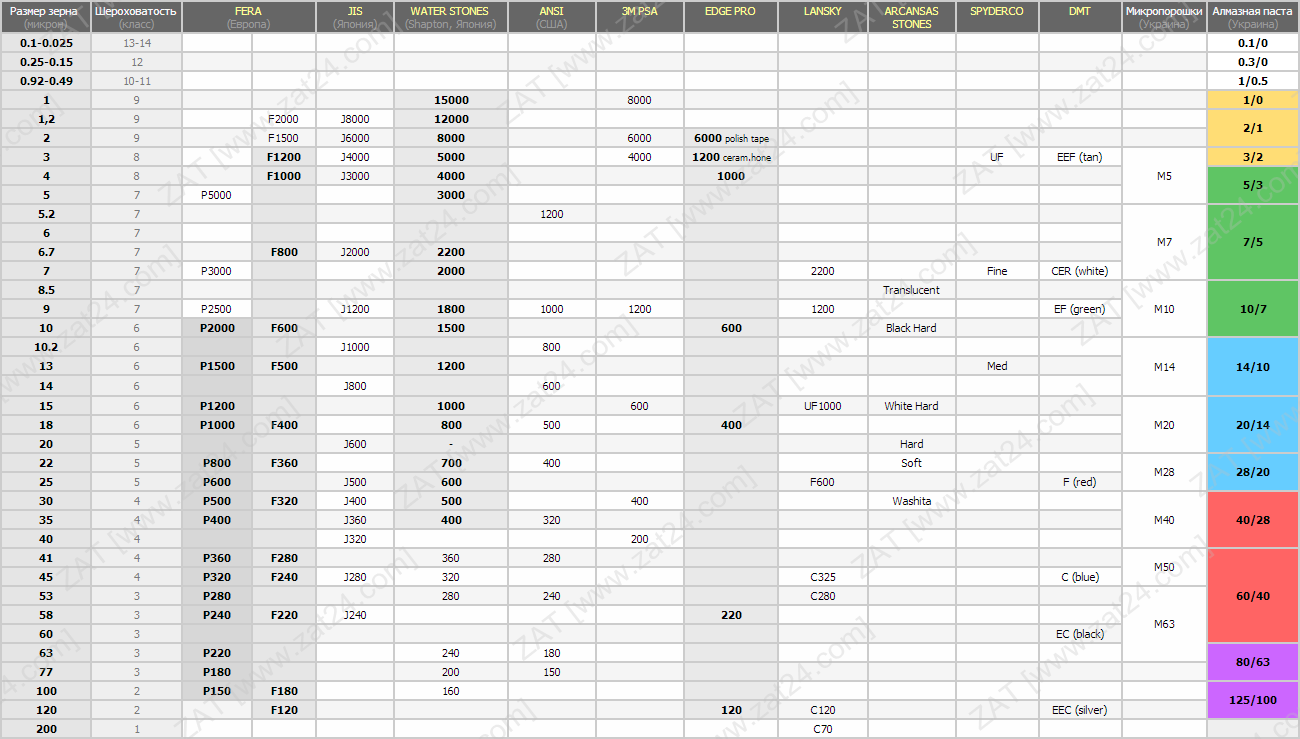Select the EEC (silver) cell
1300x739 pixels.
pos(1080,710)
